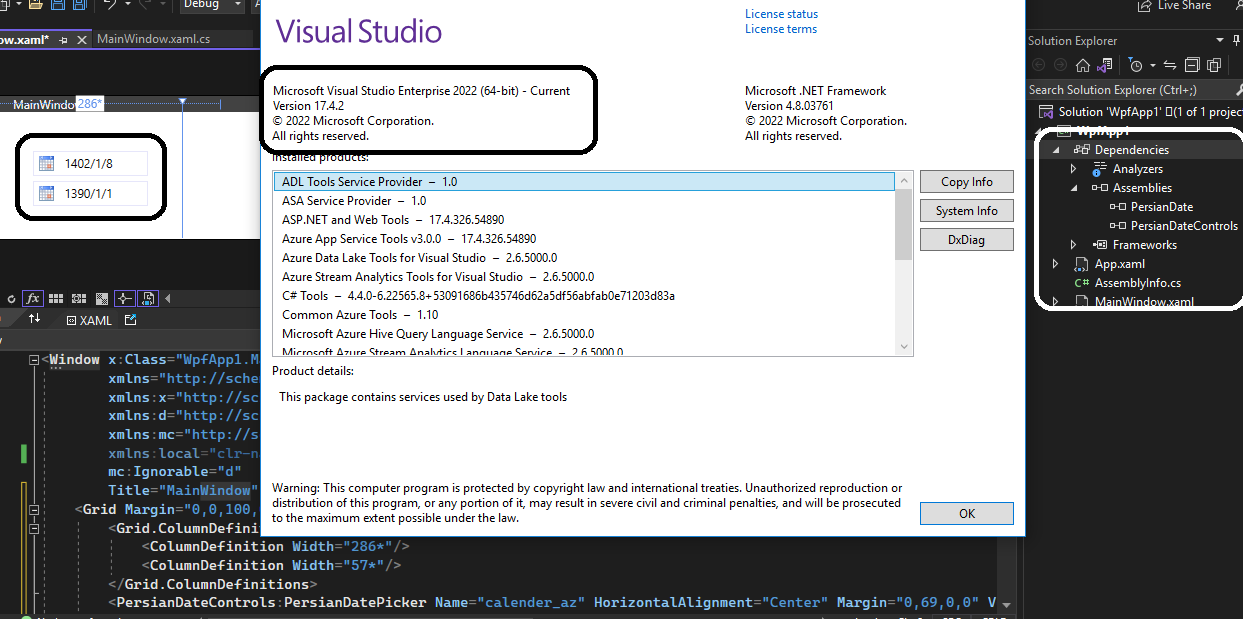Image resolution: width=1243 pixels, height=619 pixels.
Task: Collapse the Window element in XAML editor
Action: click(x=33, y=360)
